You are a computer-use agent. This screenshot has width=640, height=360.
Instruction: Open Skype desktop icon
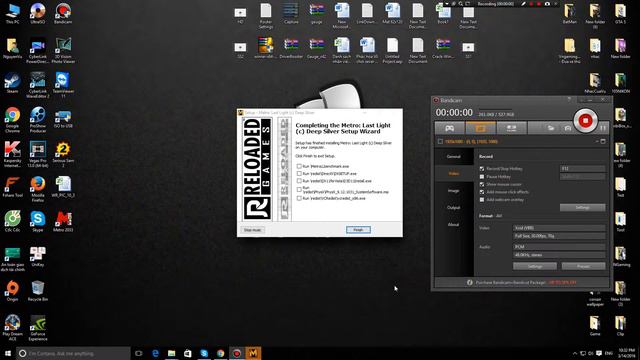pyautogui.click(x=38, y=222)
